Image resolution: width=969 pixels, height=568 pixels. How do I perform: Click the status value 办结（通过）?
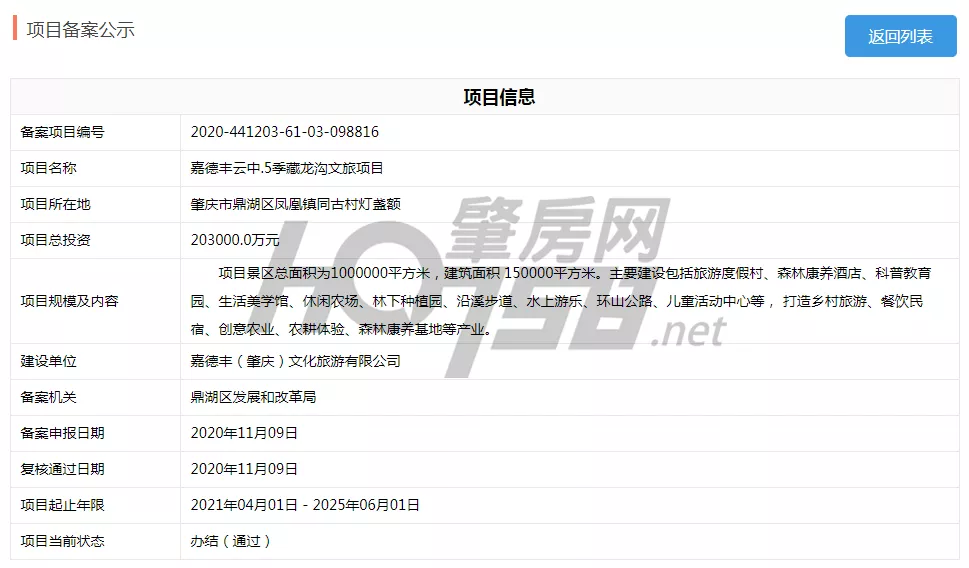[x=231, y=541]
